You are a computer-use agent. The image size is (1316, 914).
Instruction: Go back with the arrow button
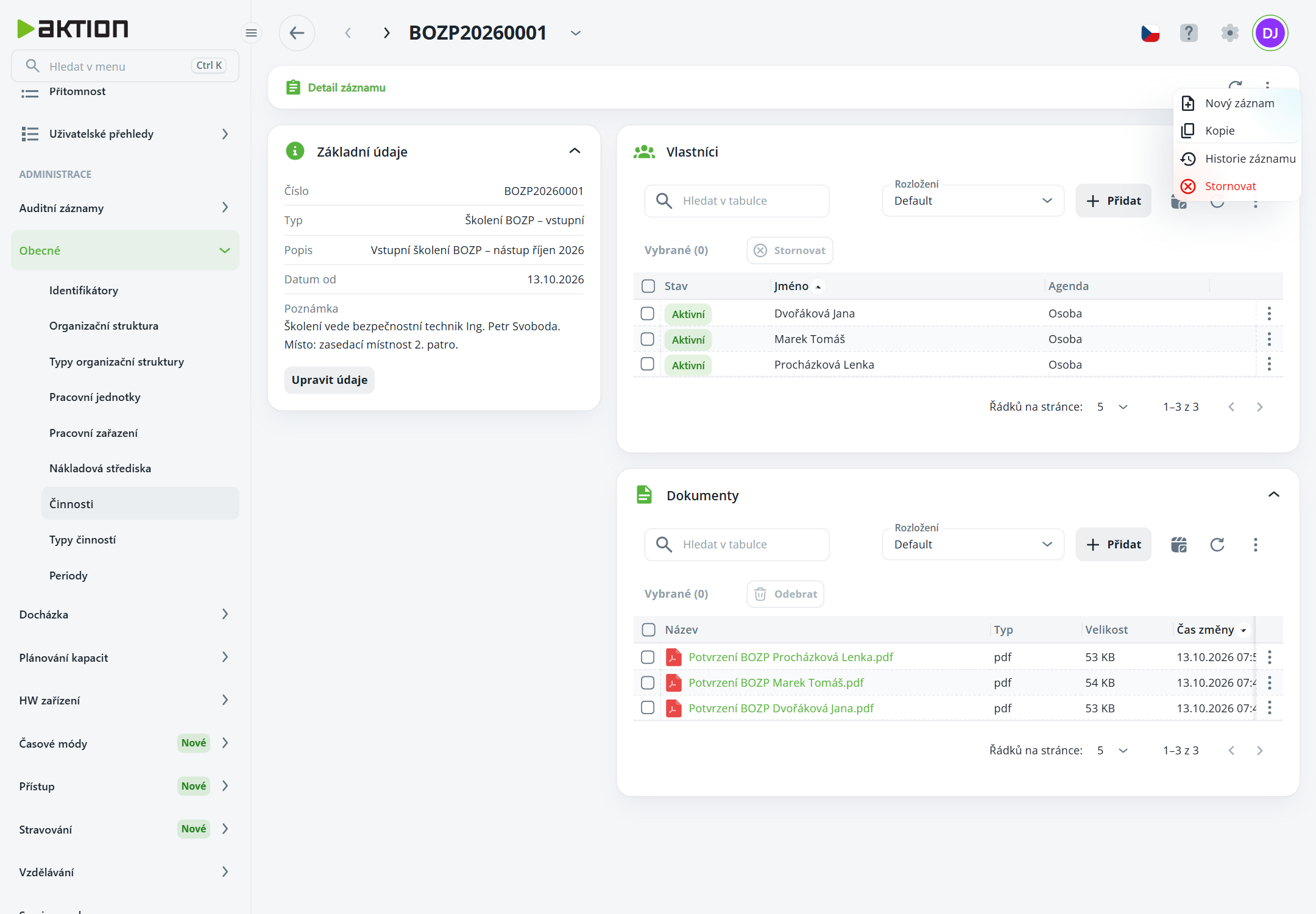(297, 33)
